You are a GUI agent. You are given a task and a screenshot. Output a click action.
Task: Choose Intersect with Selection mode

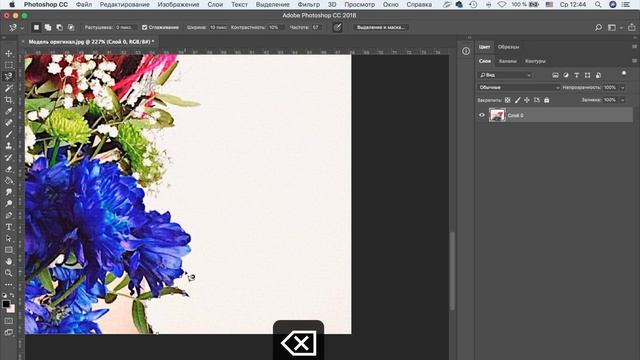pyautogui.click(x=71, y=27)
